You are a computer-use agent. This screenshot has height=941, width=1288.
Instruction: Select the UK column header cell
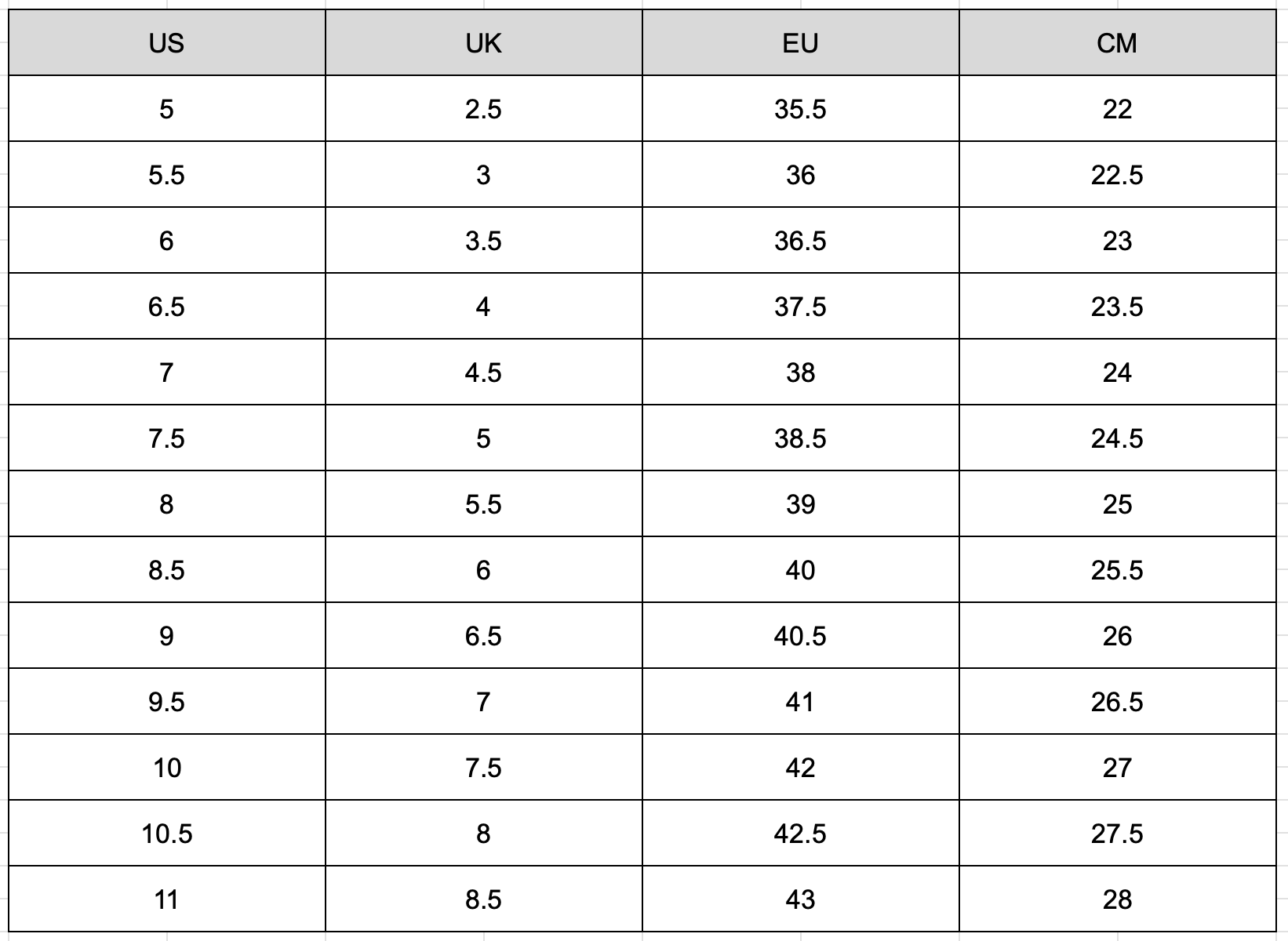(x=483, y=43)
